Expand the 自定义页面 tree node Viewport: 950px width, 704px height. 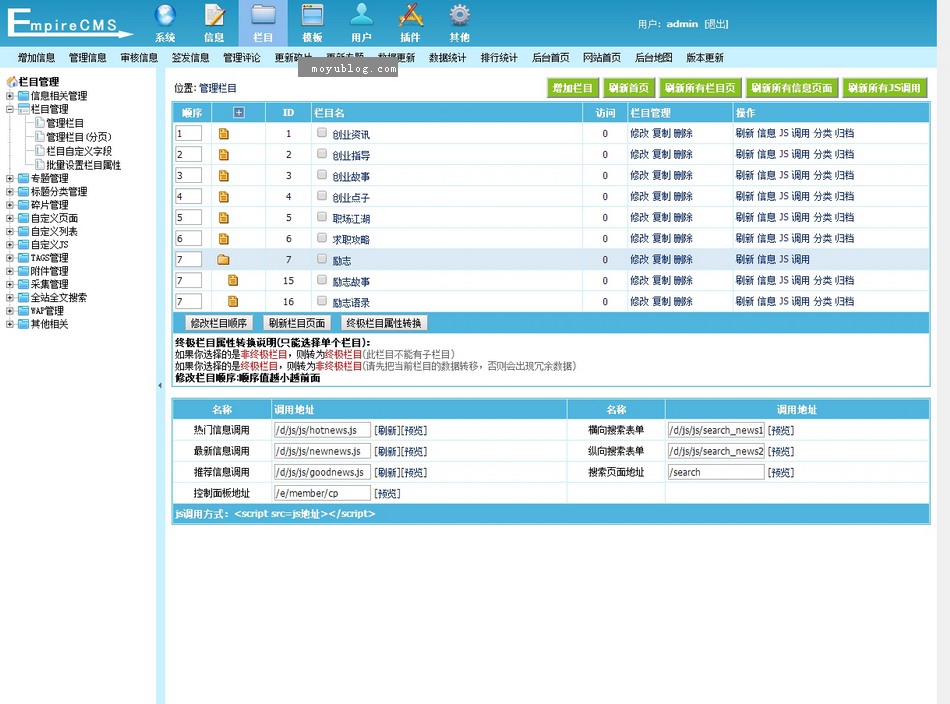10,218
